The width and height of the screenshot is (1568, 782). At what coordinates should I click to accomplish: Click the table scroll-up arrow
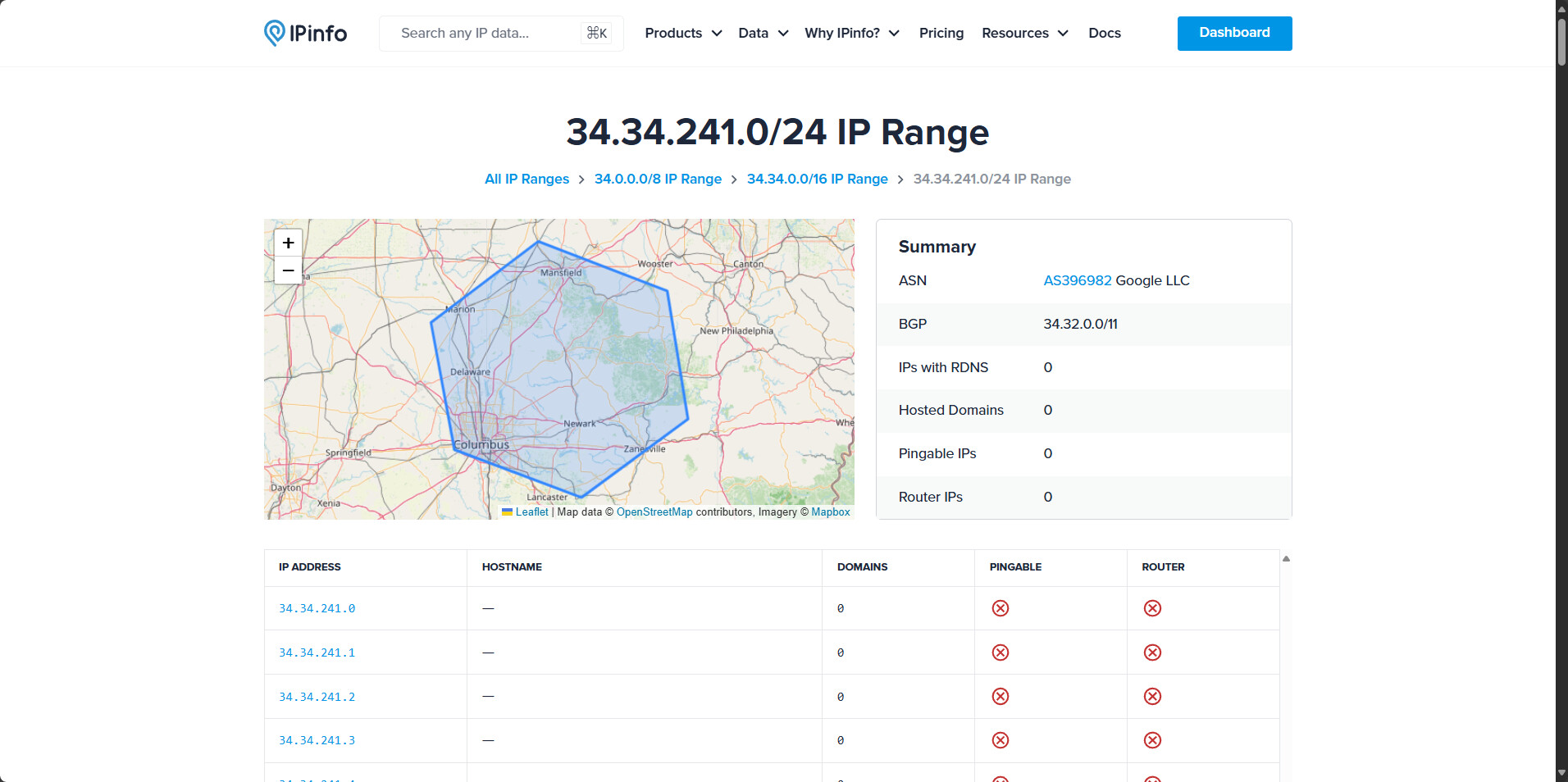tap(1286, 558)
